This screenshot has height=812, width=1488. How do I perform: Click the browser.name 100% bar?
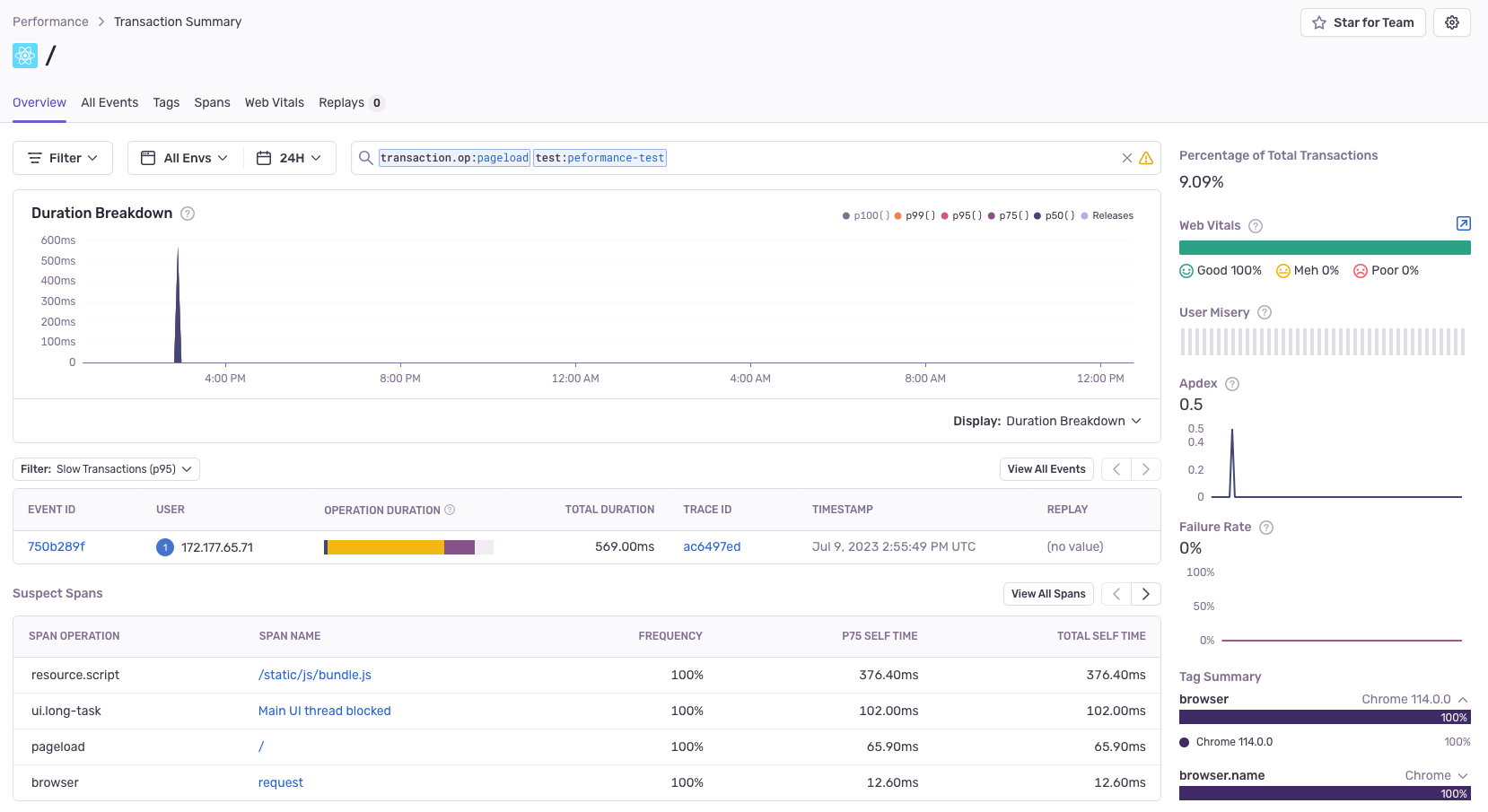pos(1325,794)
